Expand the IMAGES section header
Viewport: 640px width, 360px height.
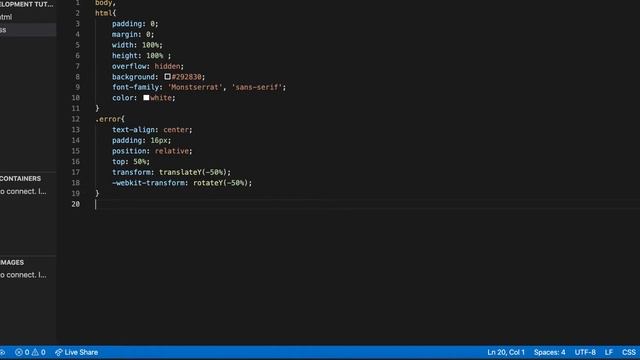12,262
